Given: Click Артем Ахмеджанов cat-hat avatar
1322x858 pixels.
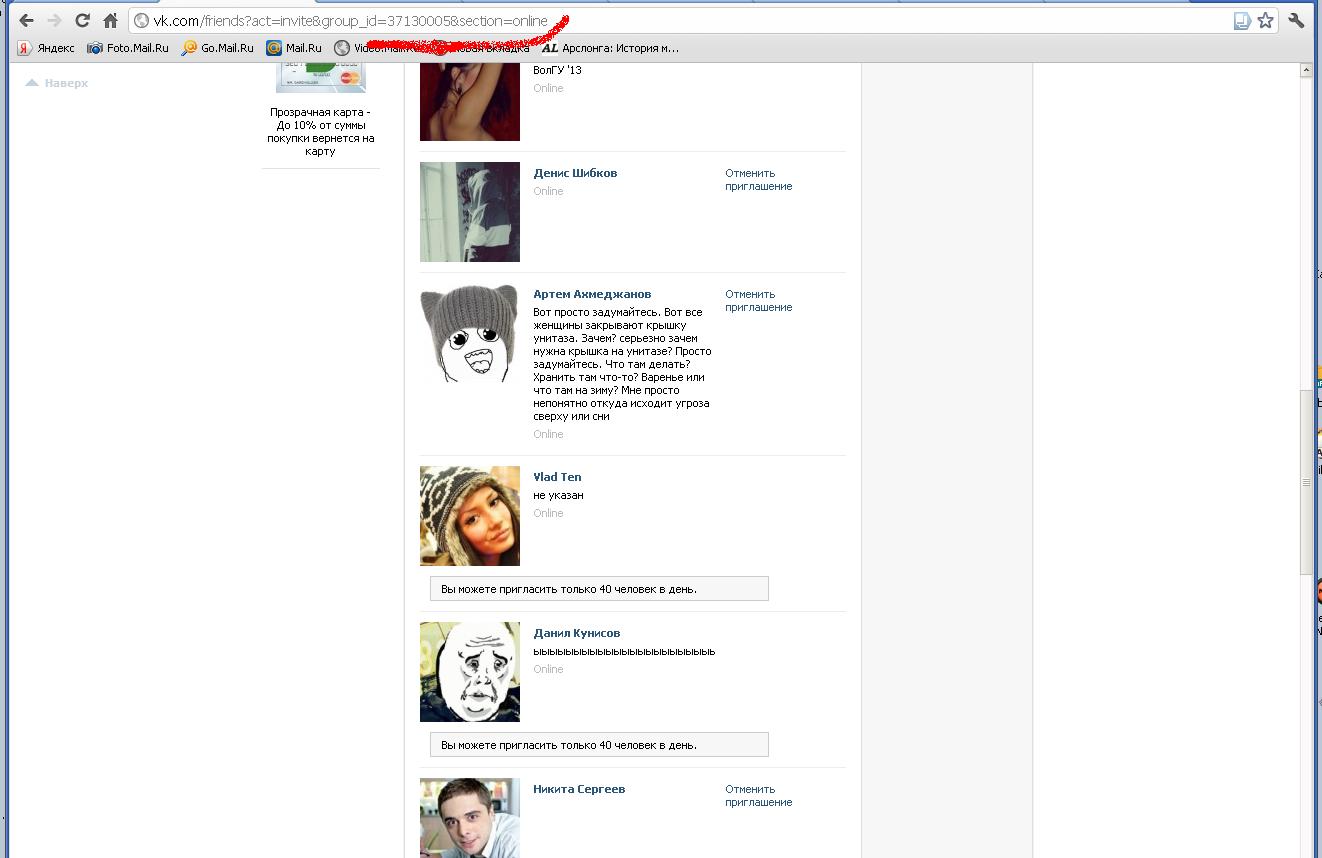Looking at the screenshot, I should tap(470, 333).
